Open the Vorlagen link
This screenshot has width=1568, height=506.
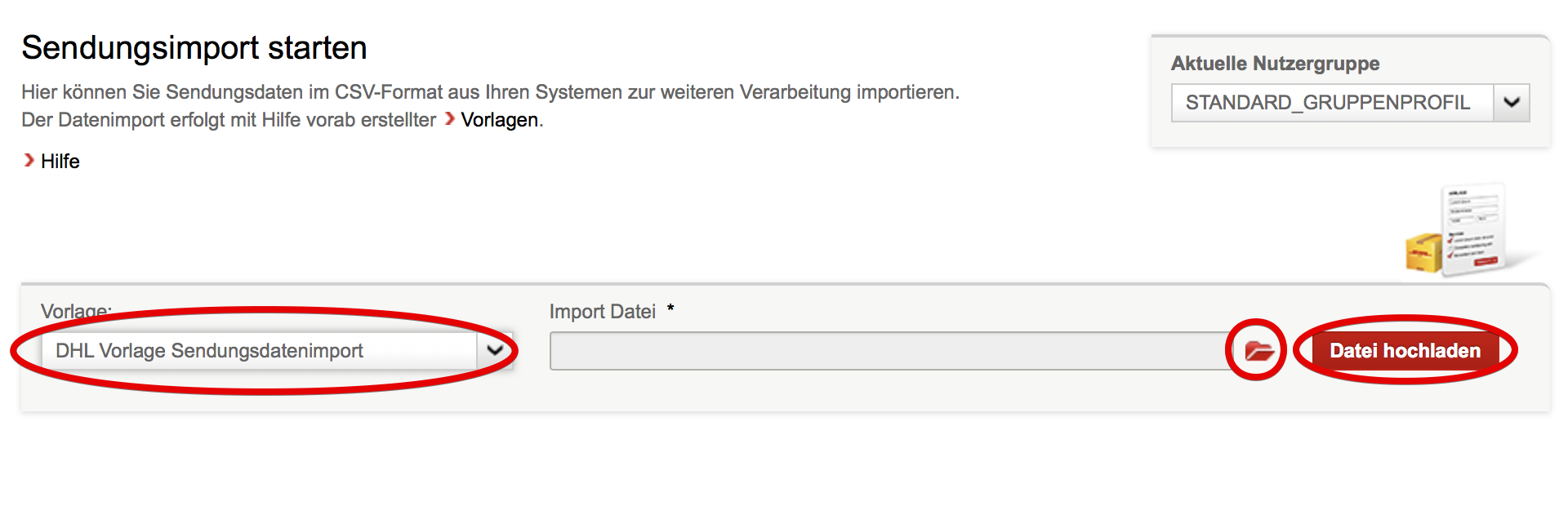click(499, 120)
